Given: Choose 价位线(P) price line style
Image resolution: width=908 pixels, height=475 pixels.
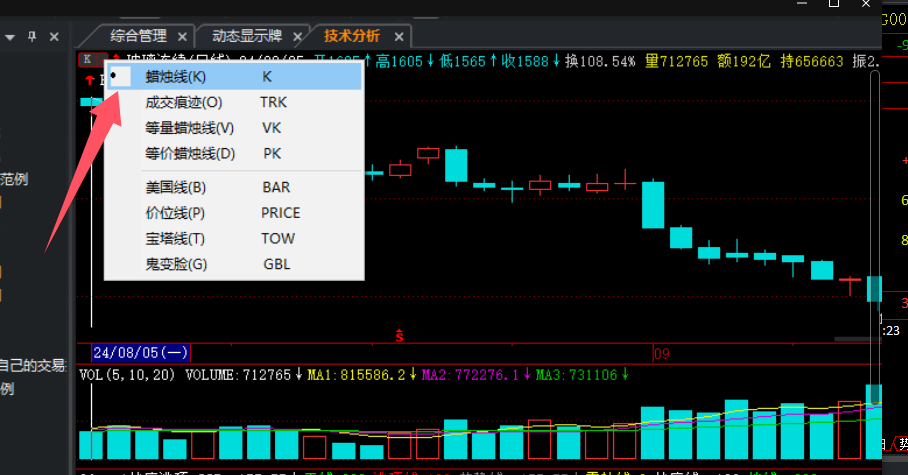Looking at the screenshot, I should [174, 213].
